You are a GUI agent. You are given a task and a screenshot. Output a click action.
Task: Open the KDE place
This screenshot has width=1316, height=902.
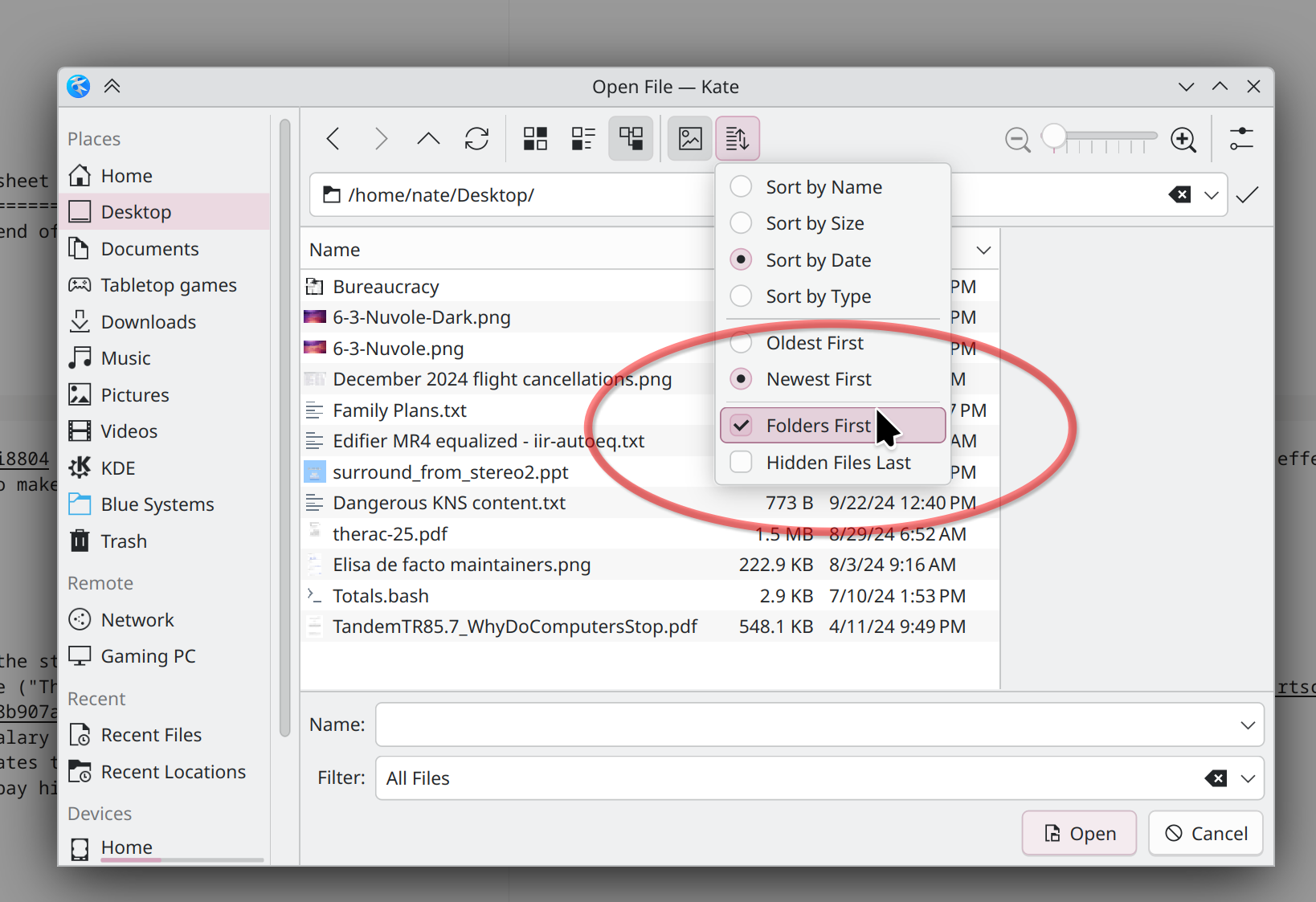pos(165,468)
